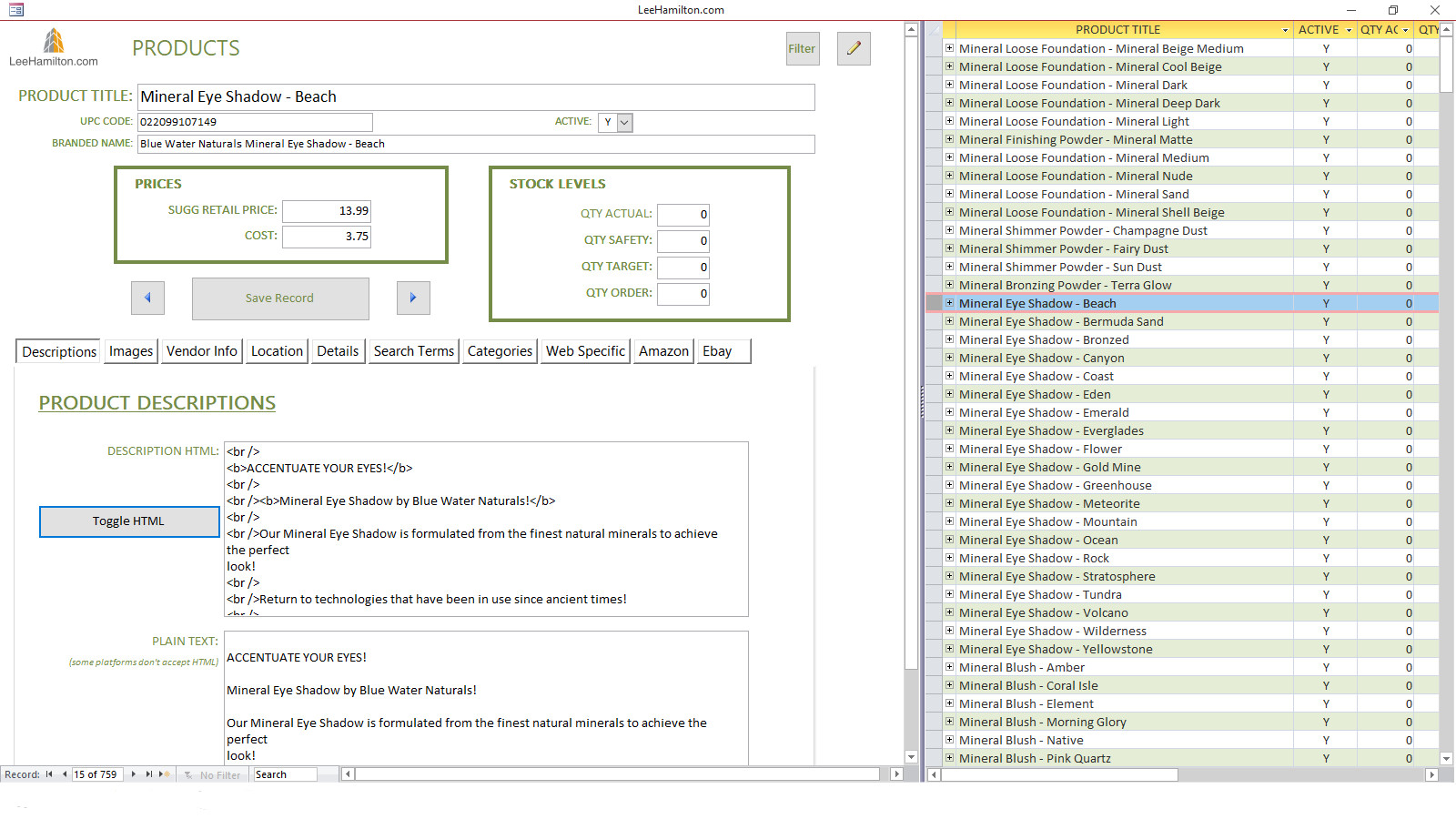Select Mineral Finishing Powder - Mineral Matte cell
Image resolution: width=1456 pixels, height=819 pixels.
coord(1124,139)
